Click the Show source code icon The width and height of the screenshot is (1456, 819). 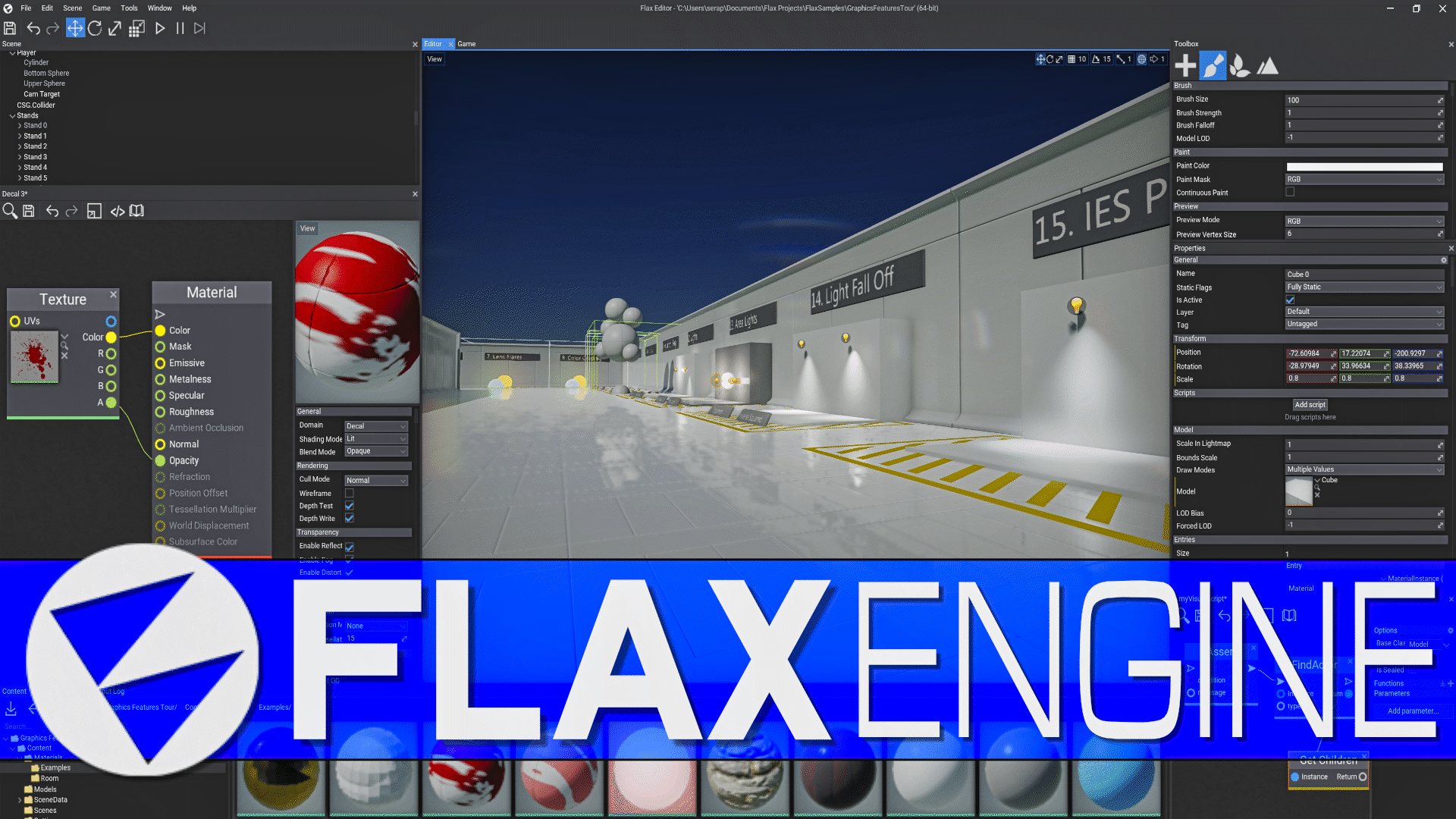coord(117,211)
